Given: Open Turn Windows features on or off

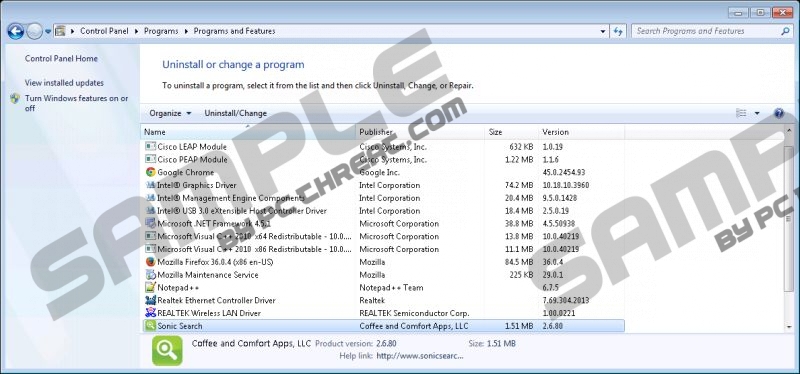Looking at the screenshot, I should (x=77, y=103).
